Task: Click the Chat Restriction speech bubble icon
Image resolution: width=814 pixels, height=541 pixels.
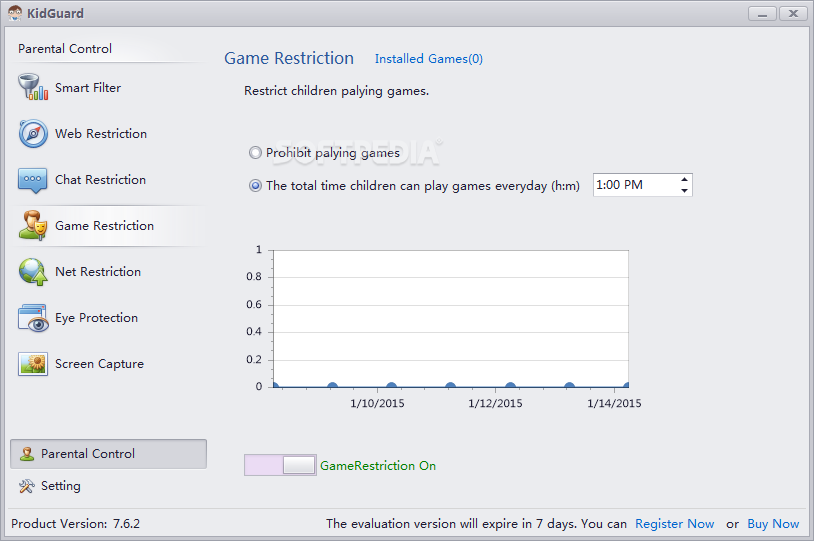Action: pyautogui.click(x=32, y=180)
